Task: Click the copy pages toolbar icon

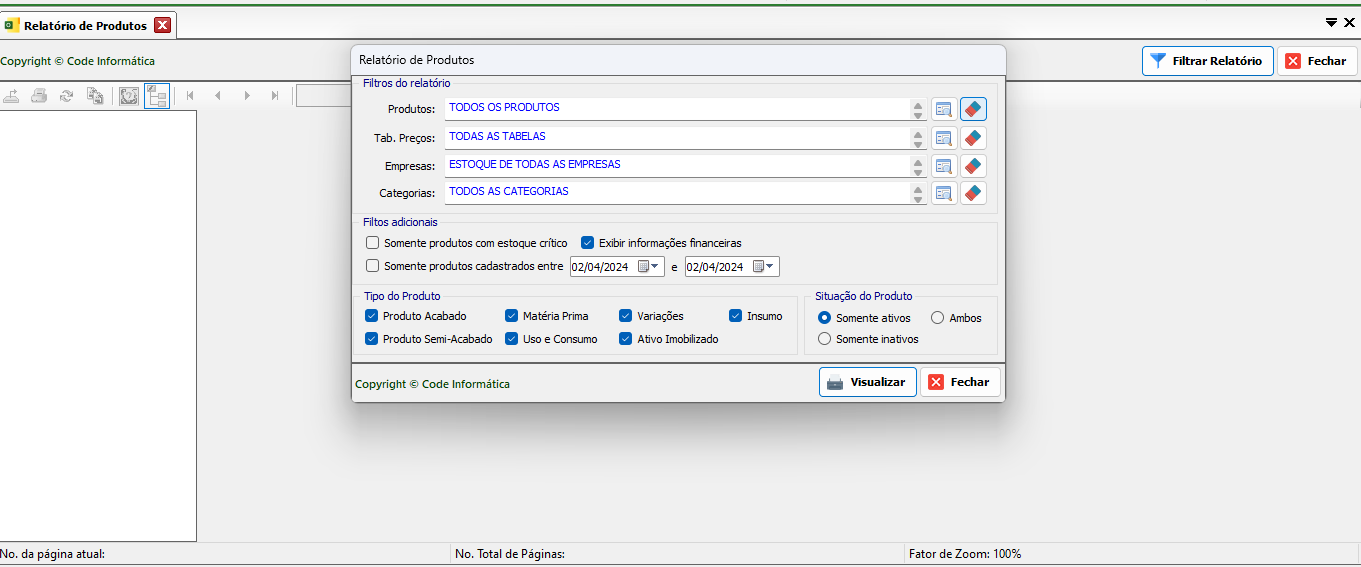Action: [x=94, y=96]
